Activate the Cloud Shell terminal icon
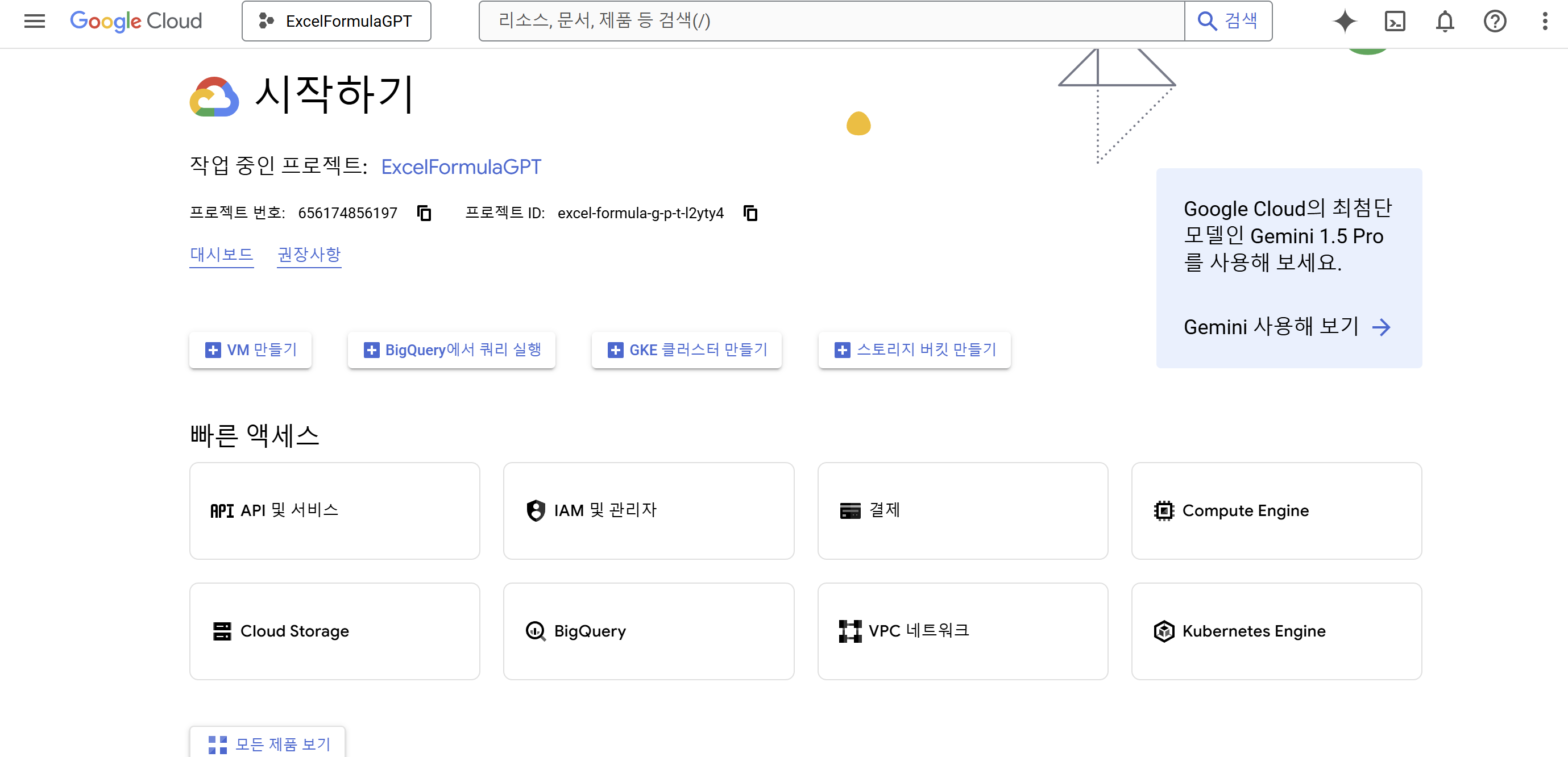The width and height of the screenshot is (1568, 757). (x=1395, y=20)
